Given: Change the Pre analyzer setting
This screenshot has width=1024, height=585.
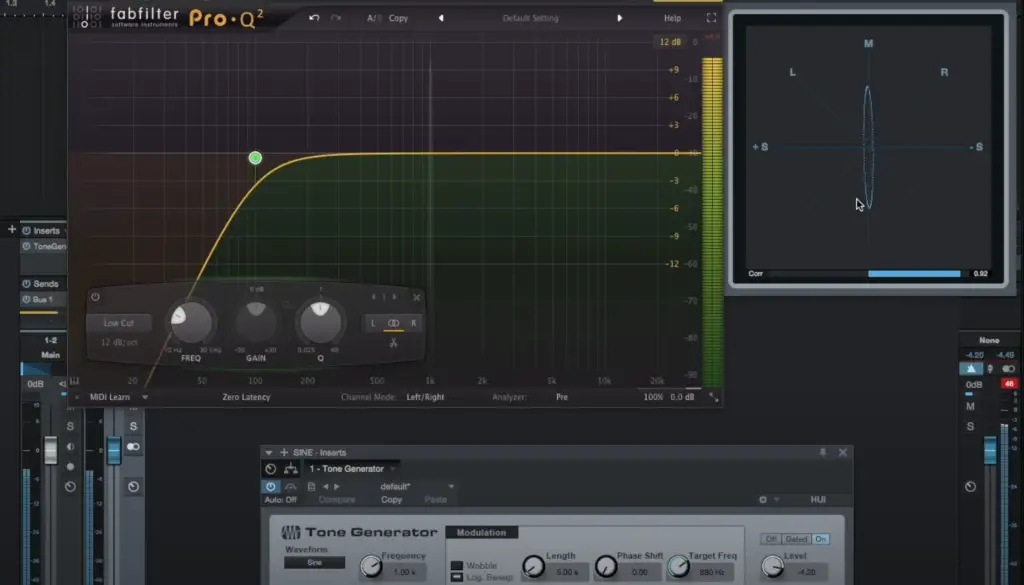Looking at the screenshot, I should [x=562, y=397].
